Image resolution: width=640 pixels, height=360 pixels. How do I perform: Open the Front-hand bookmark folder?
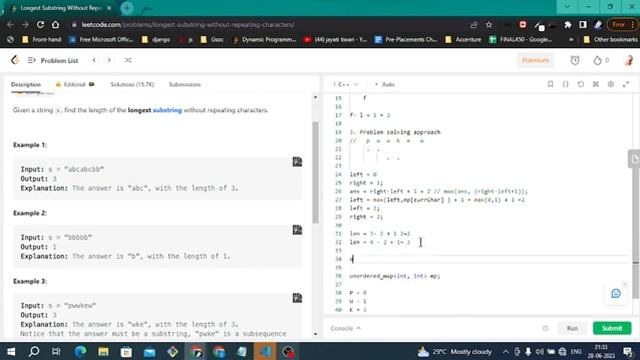(x=42, y=40)
